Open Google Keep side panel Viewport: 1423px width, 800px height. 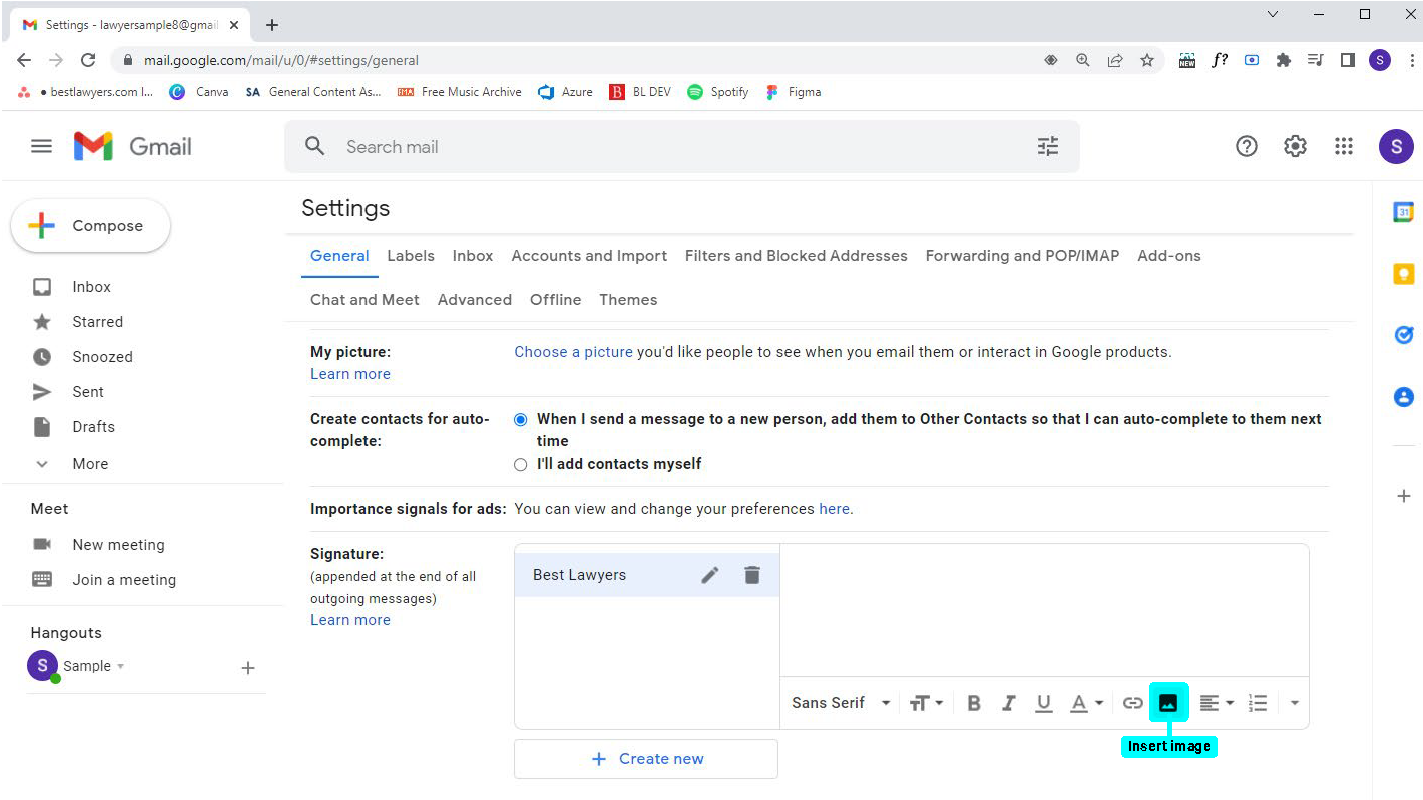click(1403, 273)
